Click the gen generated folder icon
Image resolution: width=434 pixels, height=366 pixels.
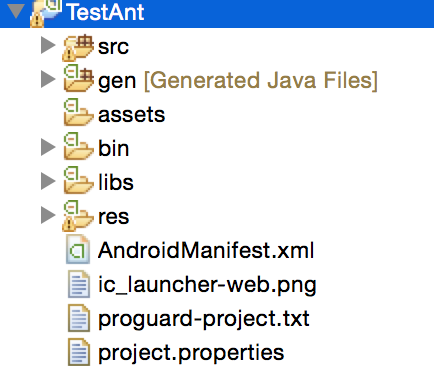tap(78, 78)
